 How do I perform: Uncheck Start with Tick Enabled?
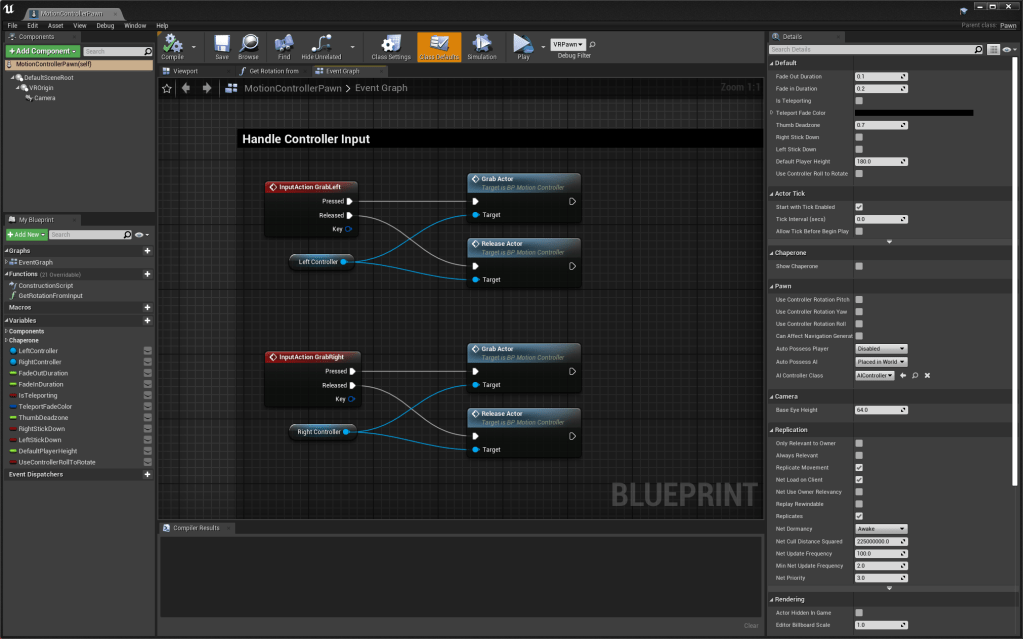[x=859, y=207]
